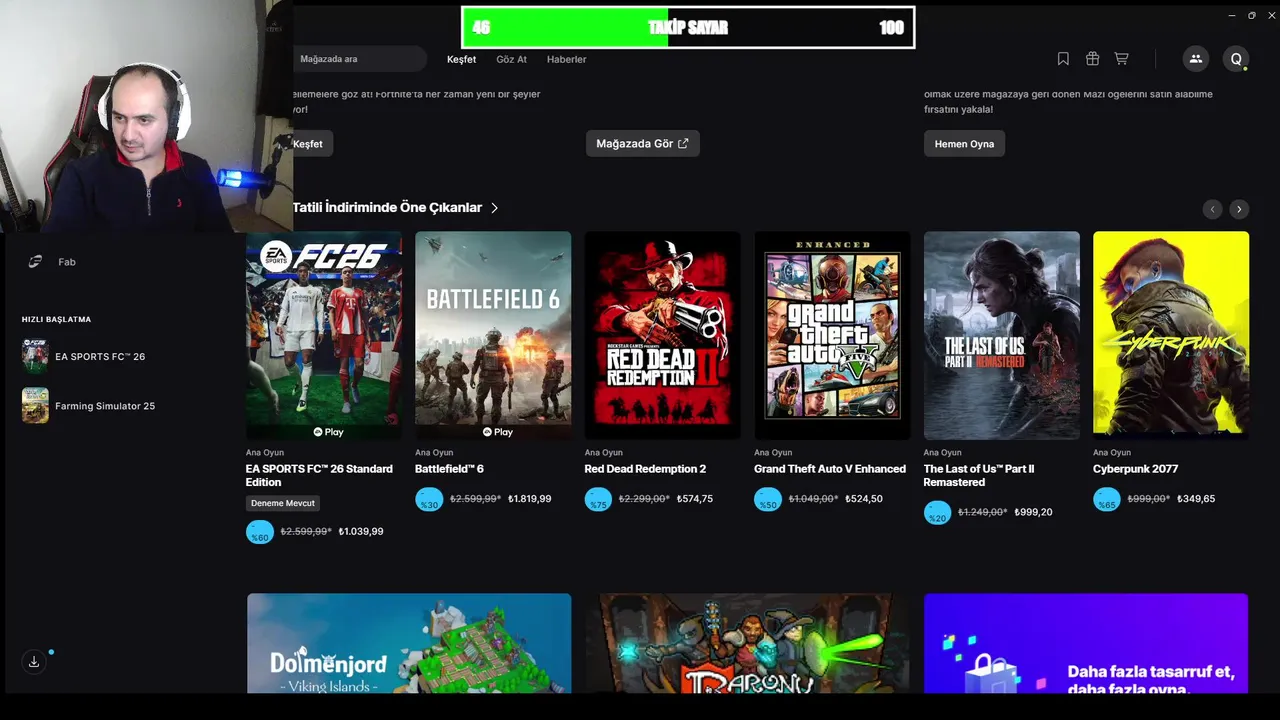Viewport: 1280px width, 720px height.
Task: Open the Cyberpunk 2077 cover thumbnail
Action: 1171,336
